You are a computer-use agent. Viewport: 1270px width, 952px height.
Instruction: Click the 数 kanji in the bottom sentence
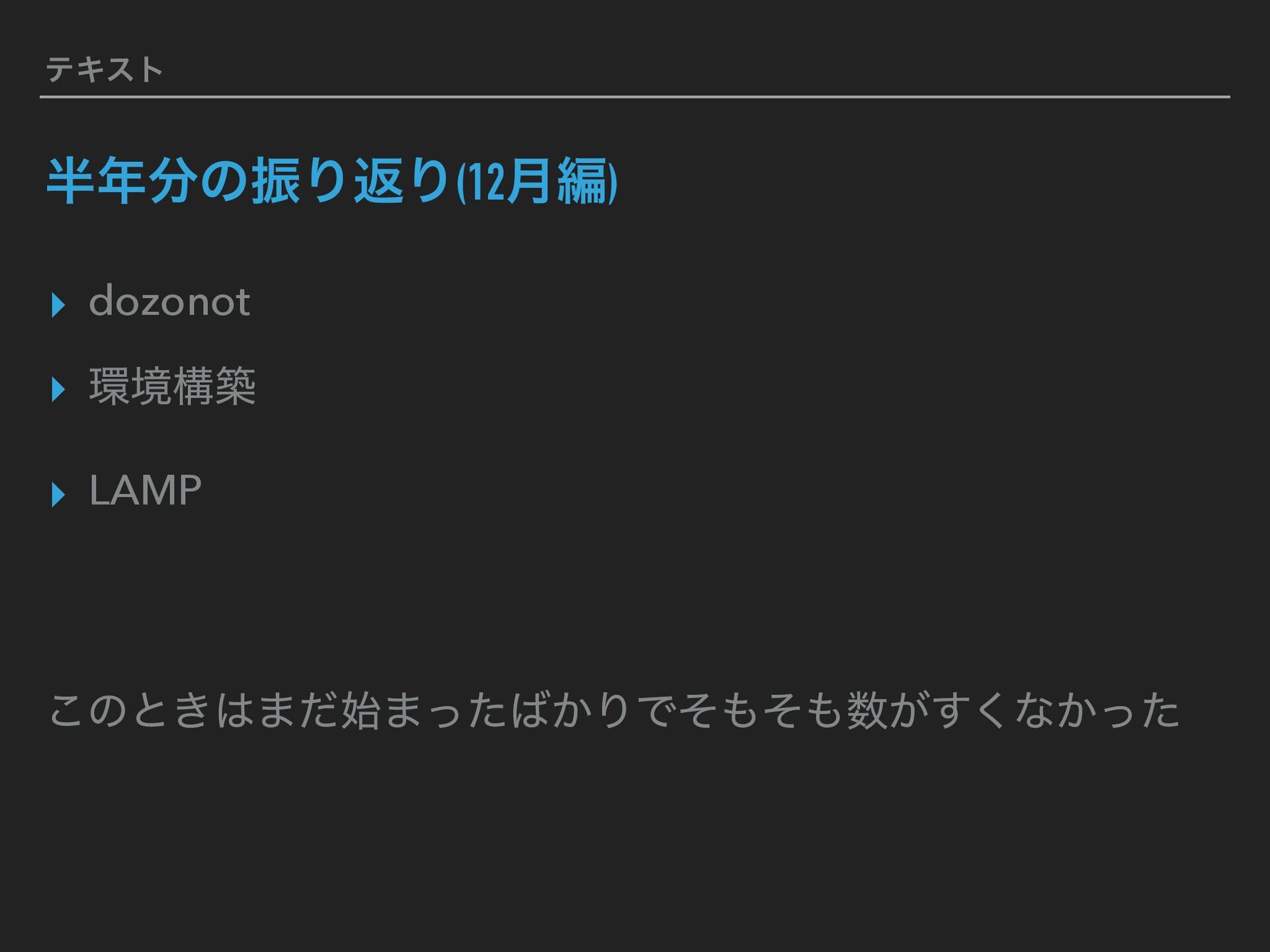[866, 710]
